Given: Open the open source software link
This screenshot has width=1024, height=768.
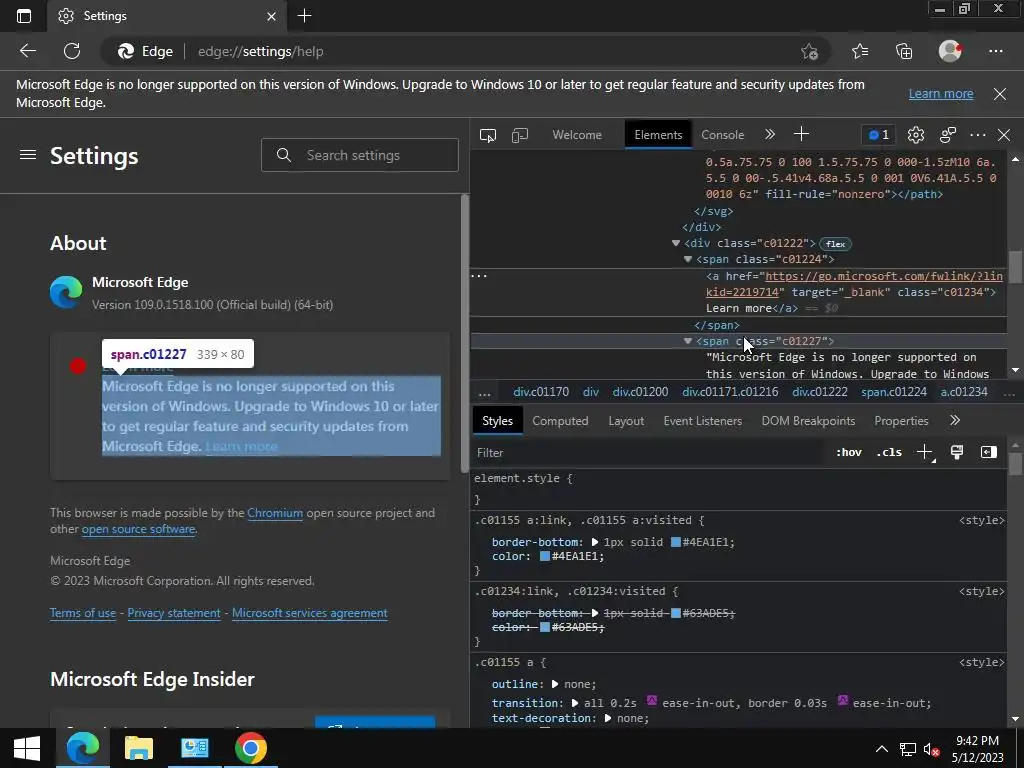Looking at the screenshot, I should click(x=138, y=529).
